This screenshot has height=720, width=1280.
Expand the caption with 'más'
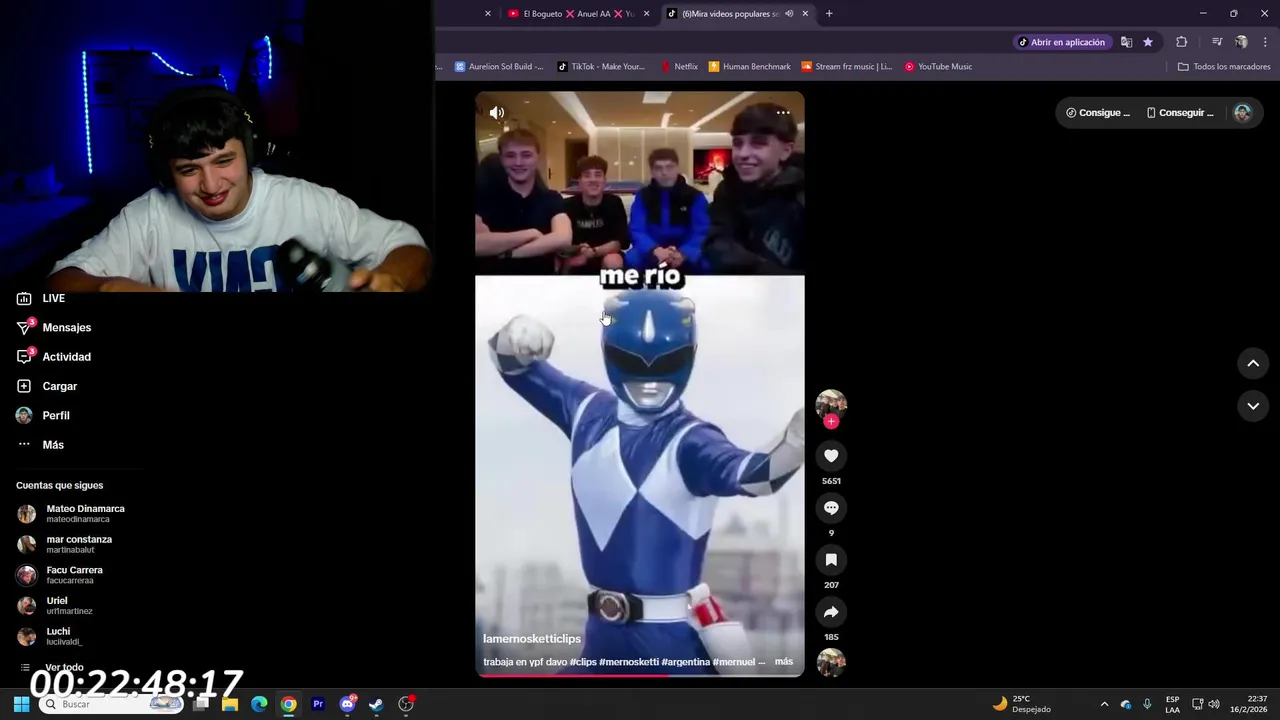tap(784, 662)
